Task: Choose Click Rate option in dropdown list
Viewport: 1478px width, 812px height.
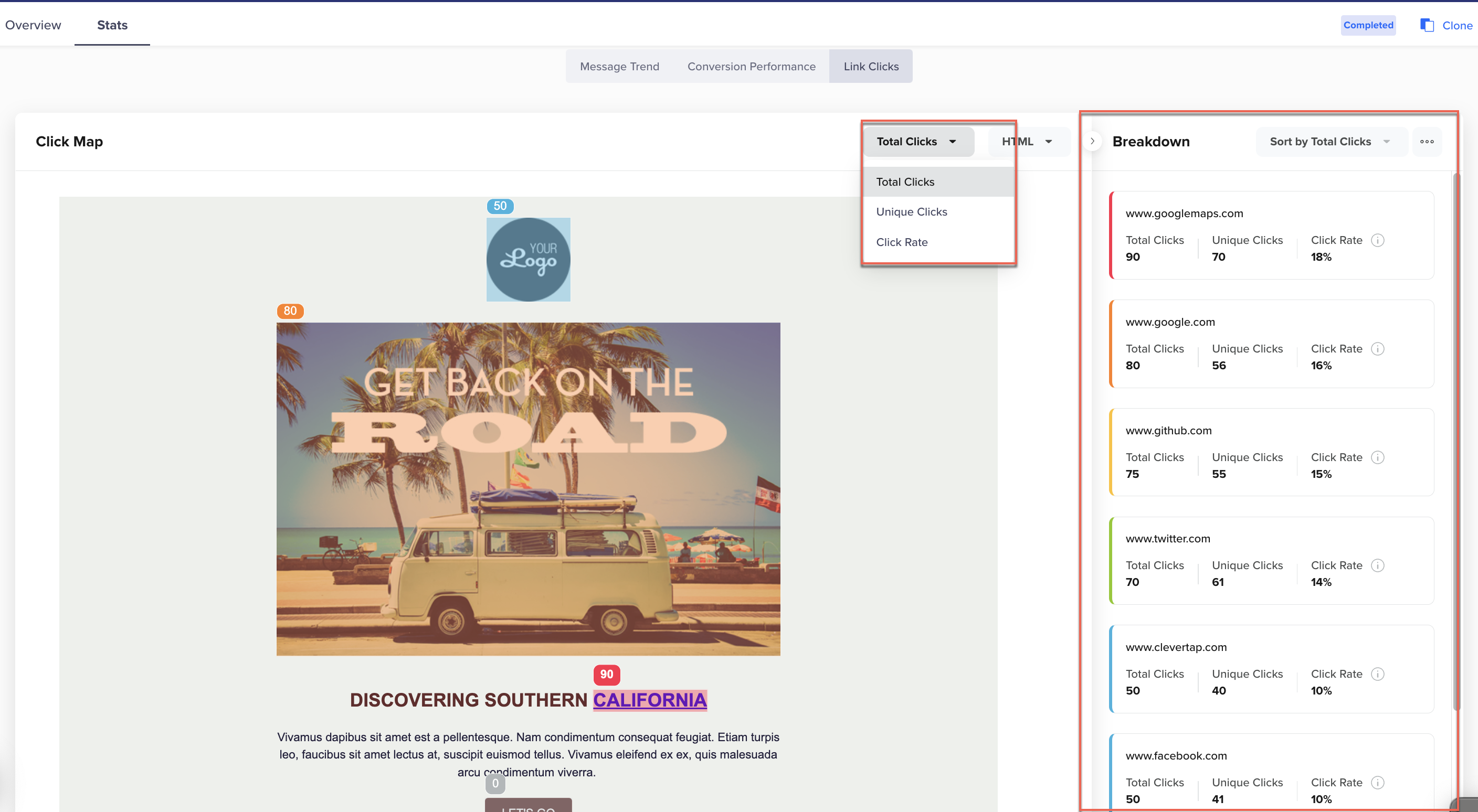Action: 901,242
